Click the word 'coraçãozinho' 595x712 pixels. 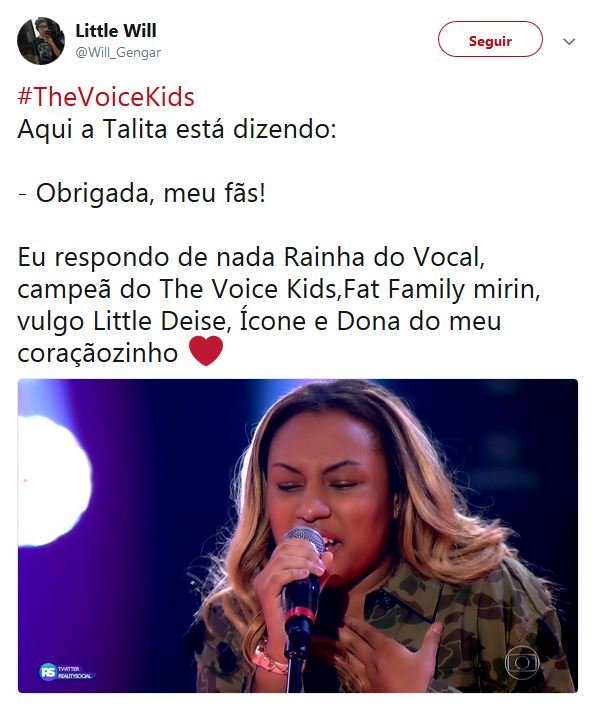[98, 353]
